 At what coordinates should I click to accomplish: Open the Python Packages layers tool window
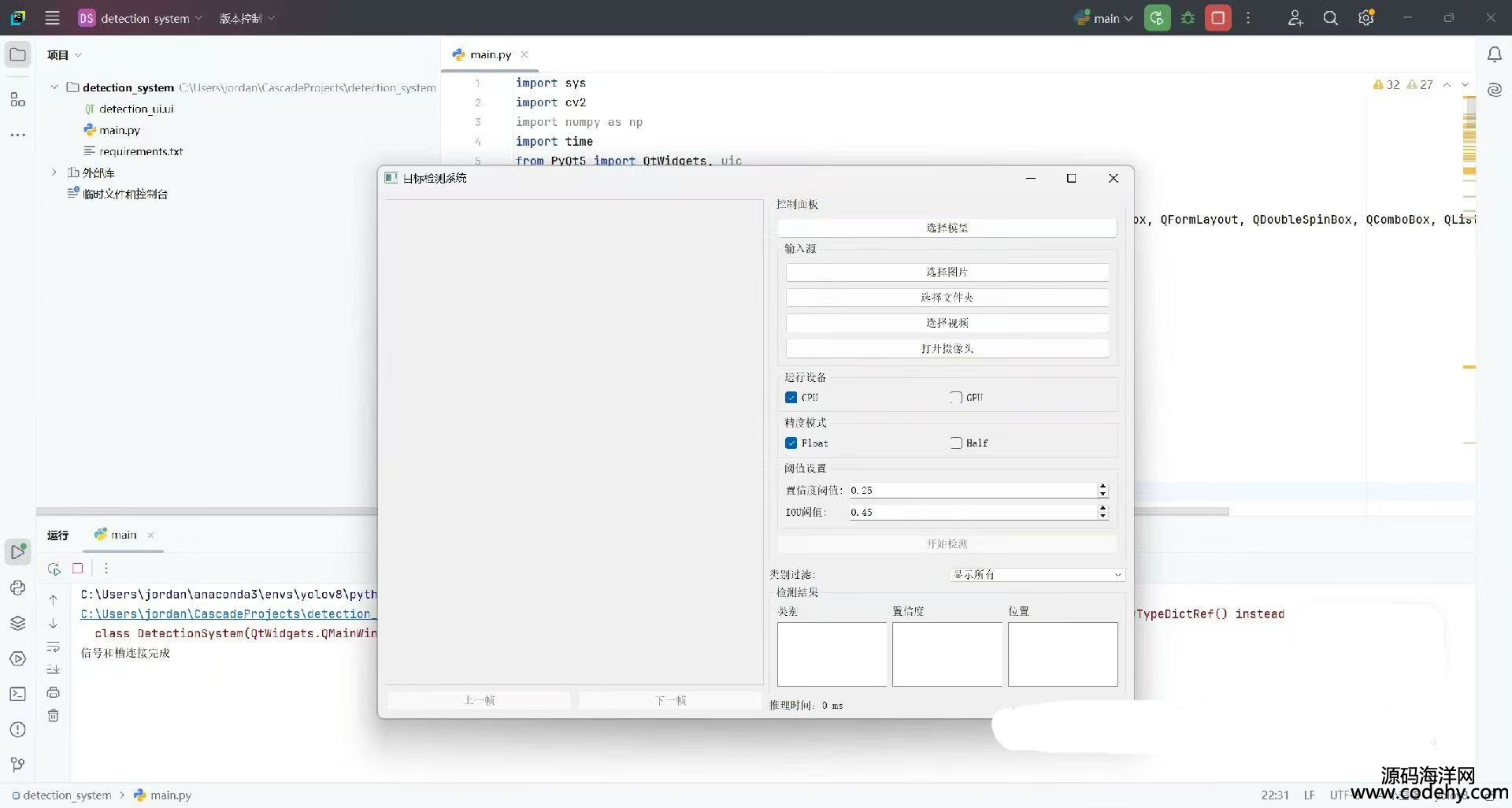(x=17, y=623)
